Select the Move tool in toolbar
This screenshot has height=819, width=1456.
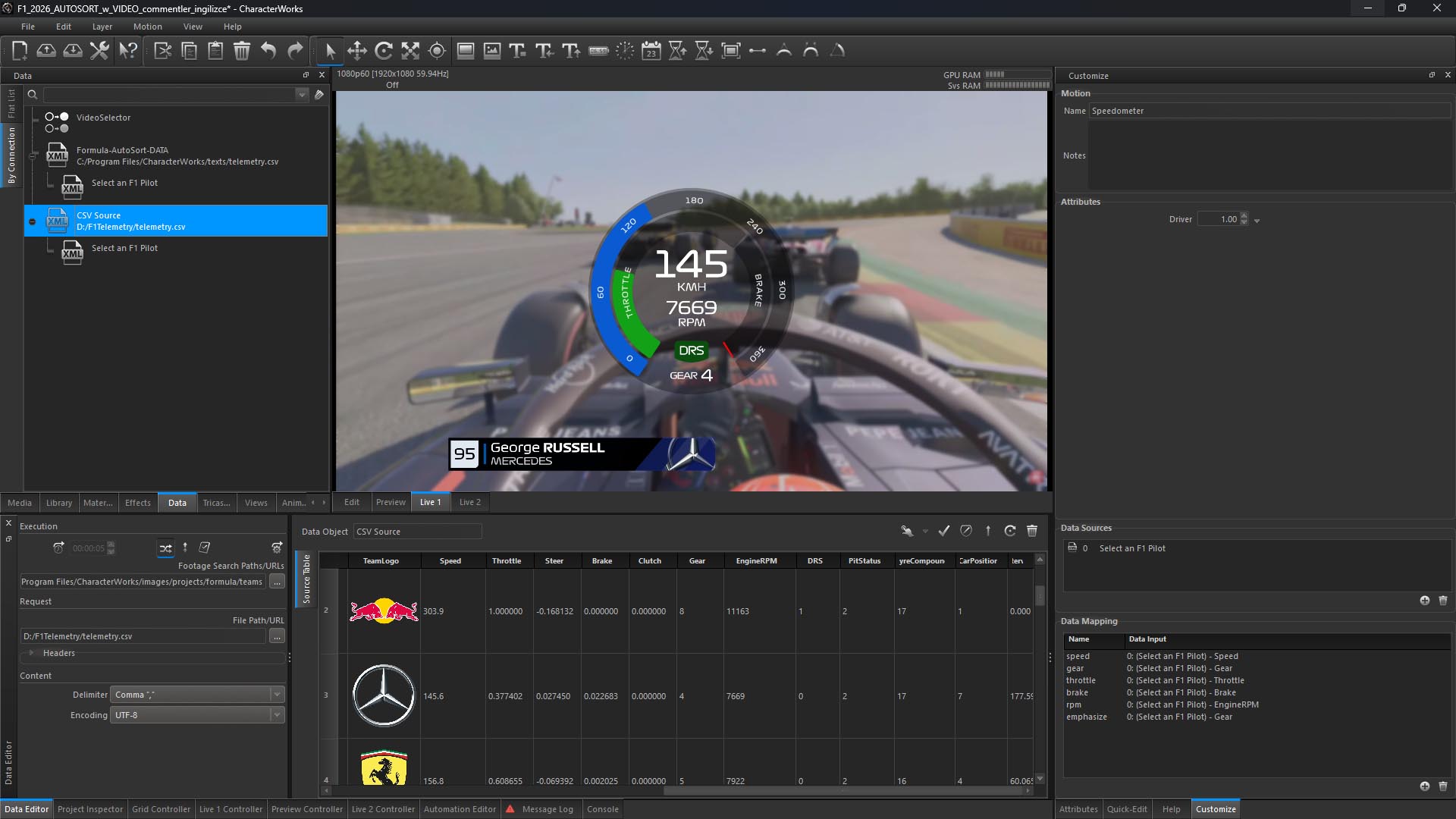(357, 51)
